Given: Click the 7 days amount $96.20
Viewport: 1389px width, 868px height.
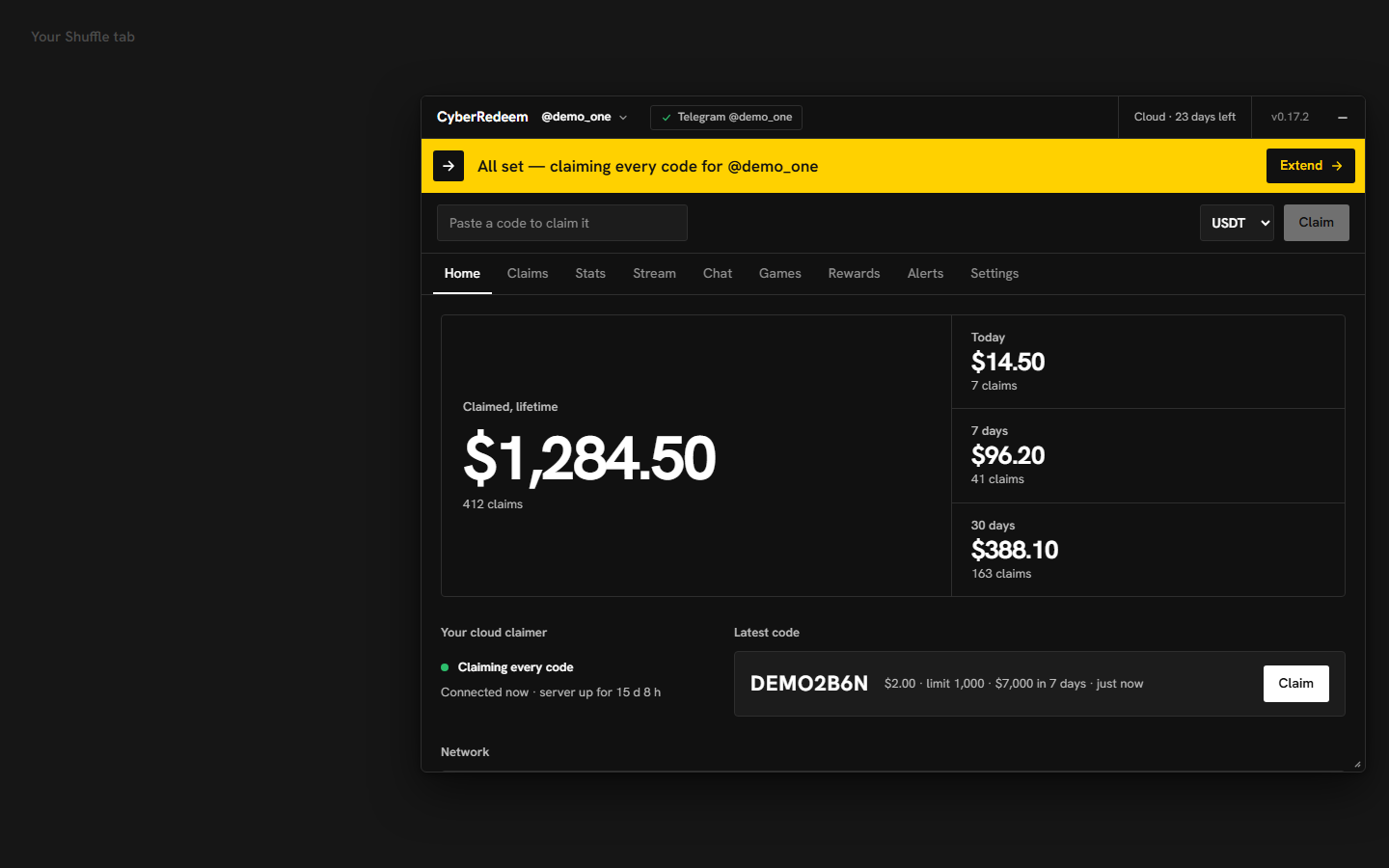Looking at the screenshot, I should [1008, 455].
